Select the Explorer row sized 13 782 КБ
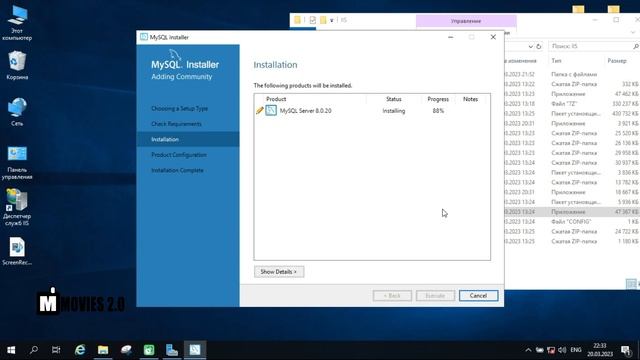This screenshot has height=360, width=640. tap(572, 182)
